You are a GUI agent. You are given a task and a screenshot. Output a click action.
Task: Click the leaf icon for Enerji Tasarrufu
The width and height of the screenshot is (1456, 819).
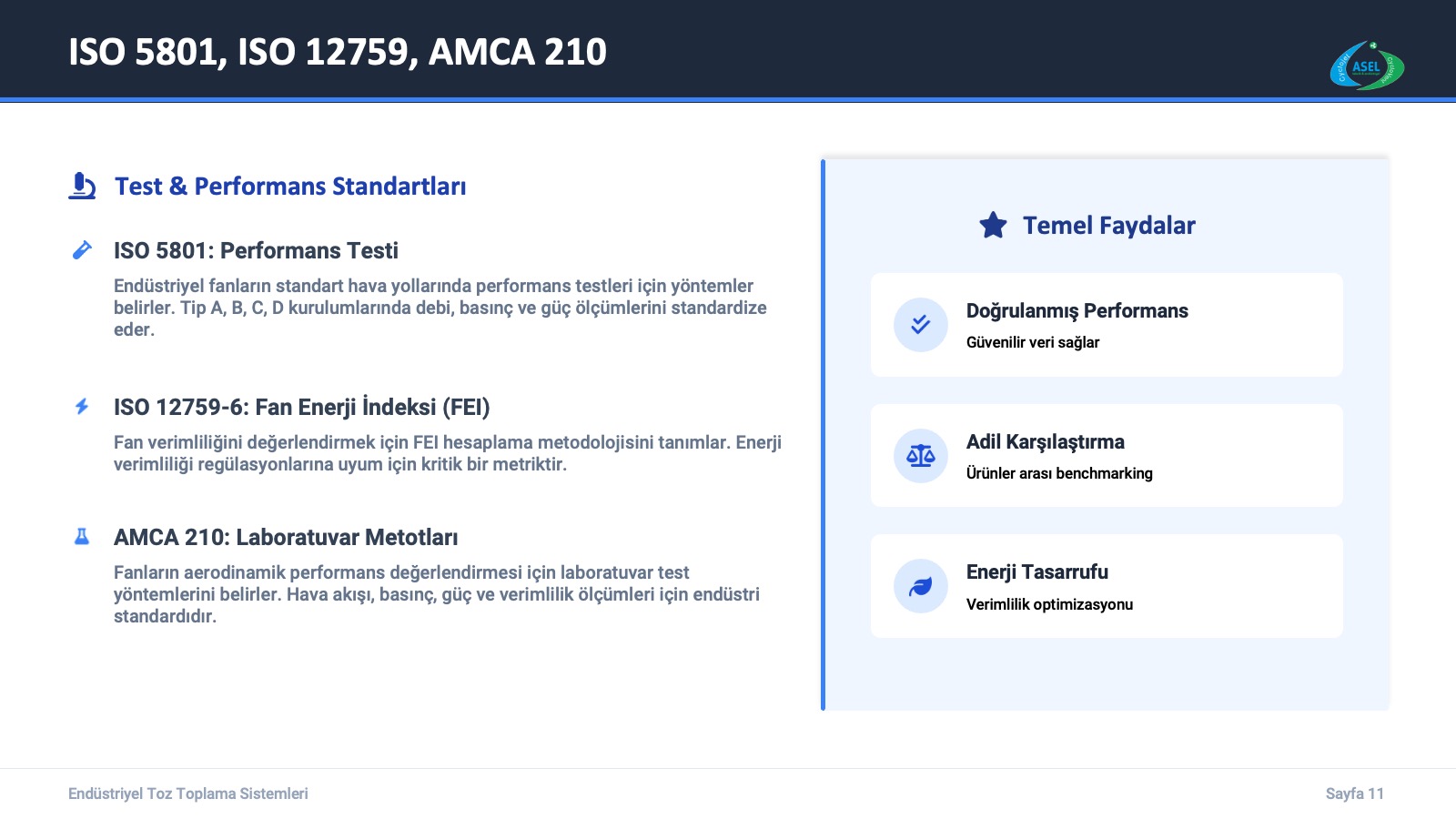tap(920, 586)
